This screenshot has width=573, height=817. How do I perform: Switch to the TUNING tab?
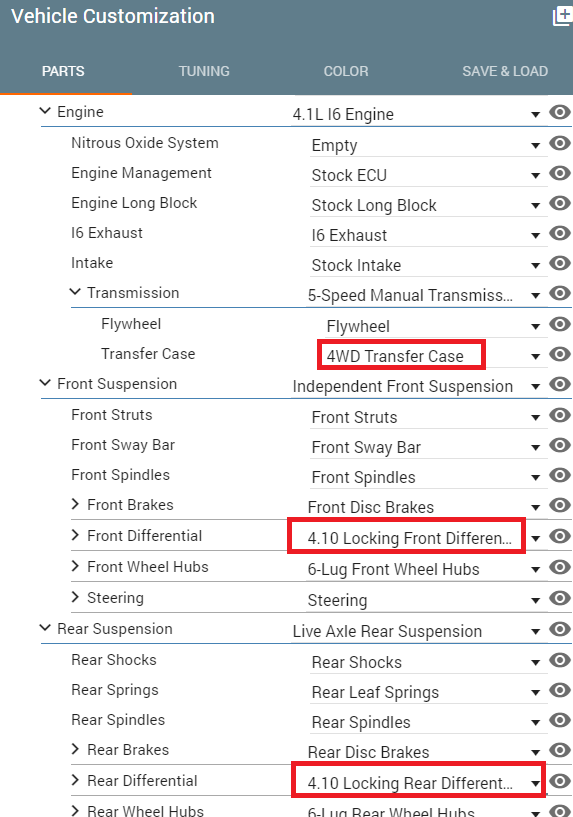coord(204,71)
